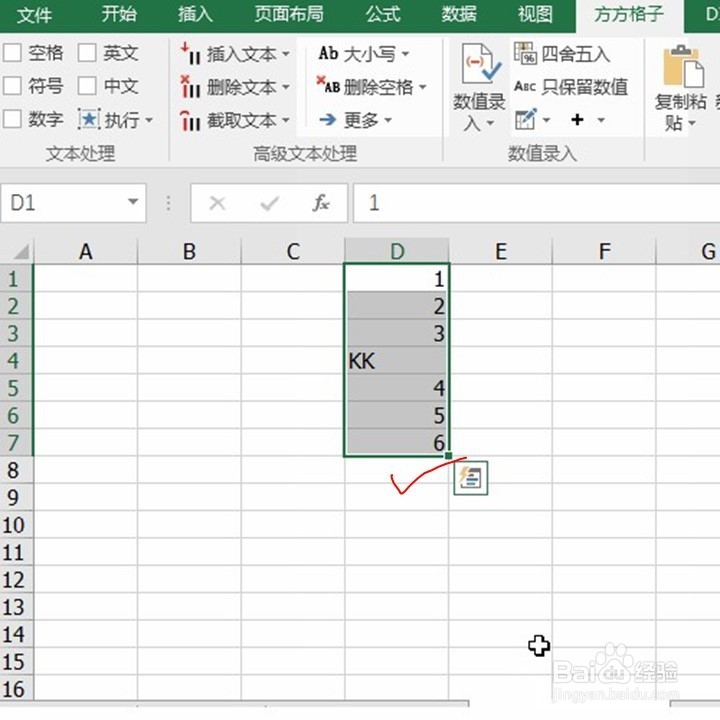Expand the 数值录入 dropdown arrow
This screenshot has height=720, width=720.
click(x=490, y=123)
